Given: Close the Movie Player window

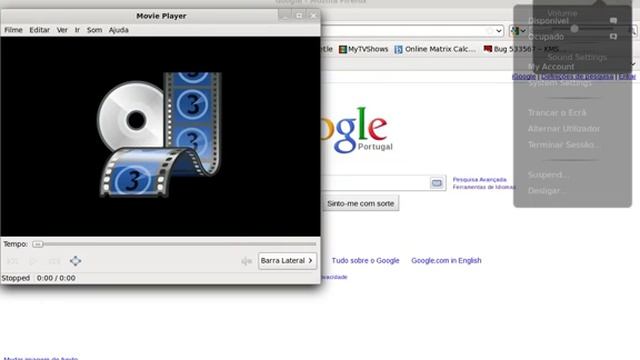Looking at the screenshot, I should tap(313, 16).
